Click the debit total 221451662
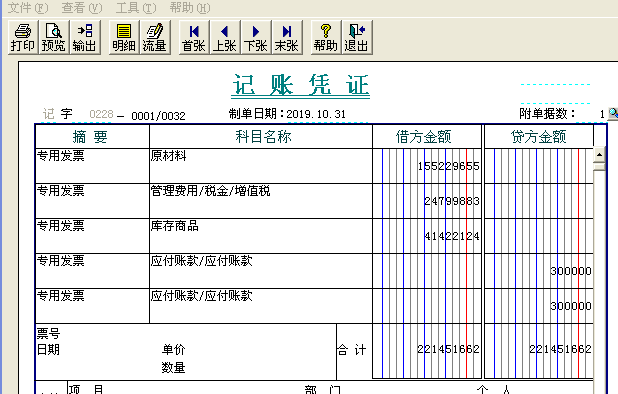 [x=449, y=349]
